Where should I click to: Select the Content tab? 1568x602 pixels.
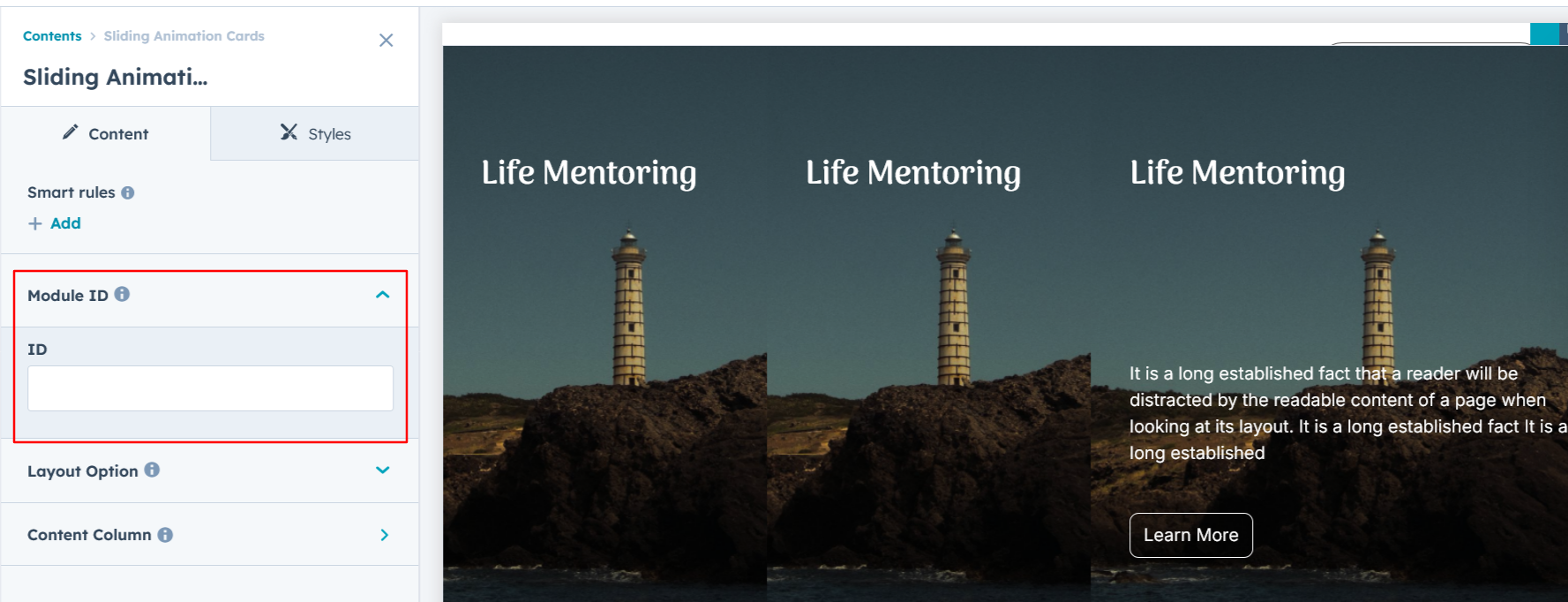106,133
